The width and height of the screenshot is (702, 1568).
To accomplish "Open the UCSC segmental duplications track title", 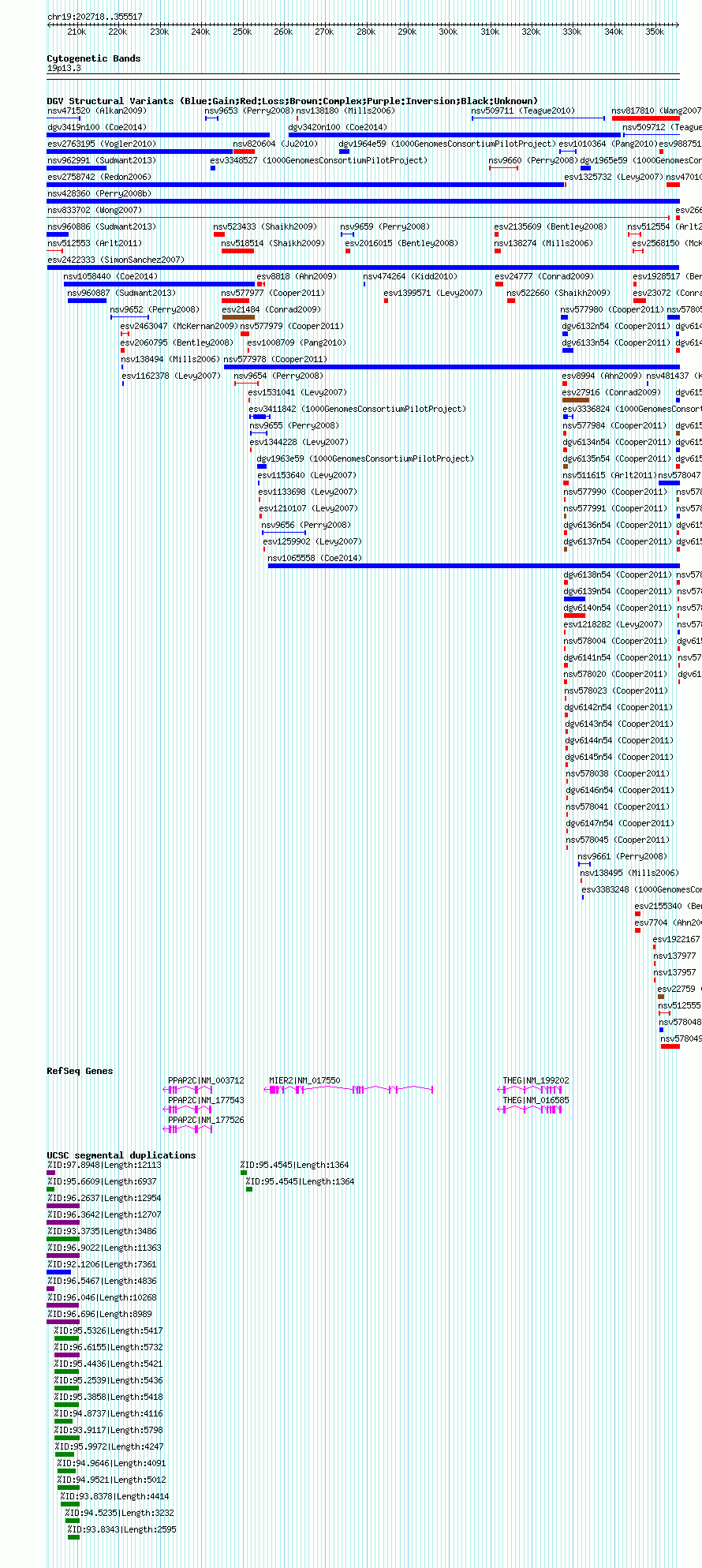I will [x=121, y=1155].
